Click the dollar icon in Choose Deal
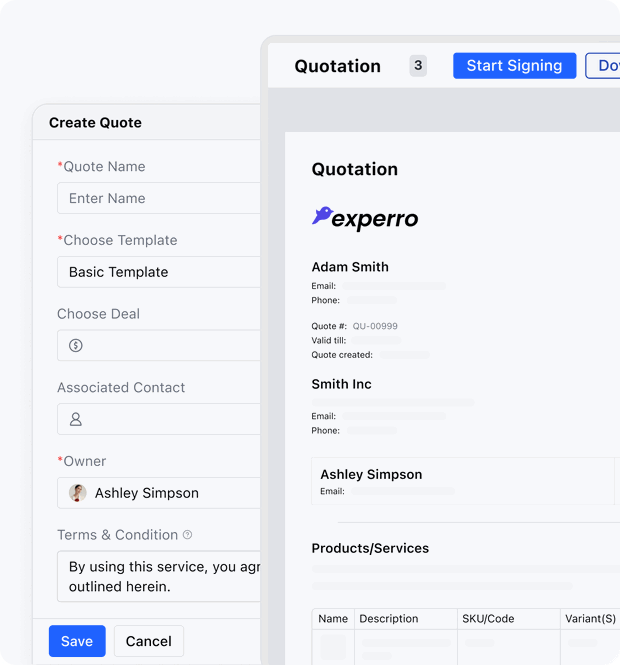 click(x=76, y=345)
